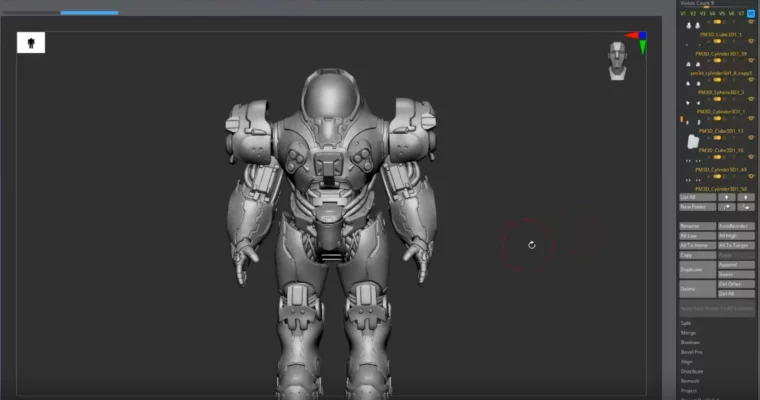Select the PM3D_Sphere3D3_3 subtool name
Screen dimensions: 760x400
tap(721, 92)
